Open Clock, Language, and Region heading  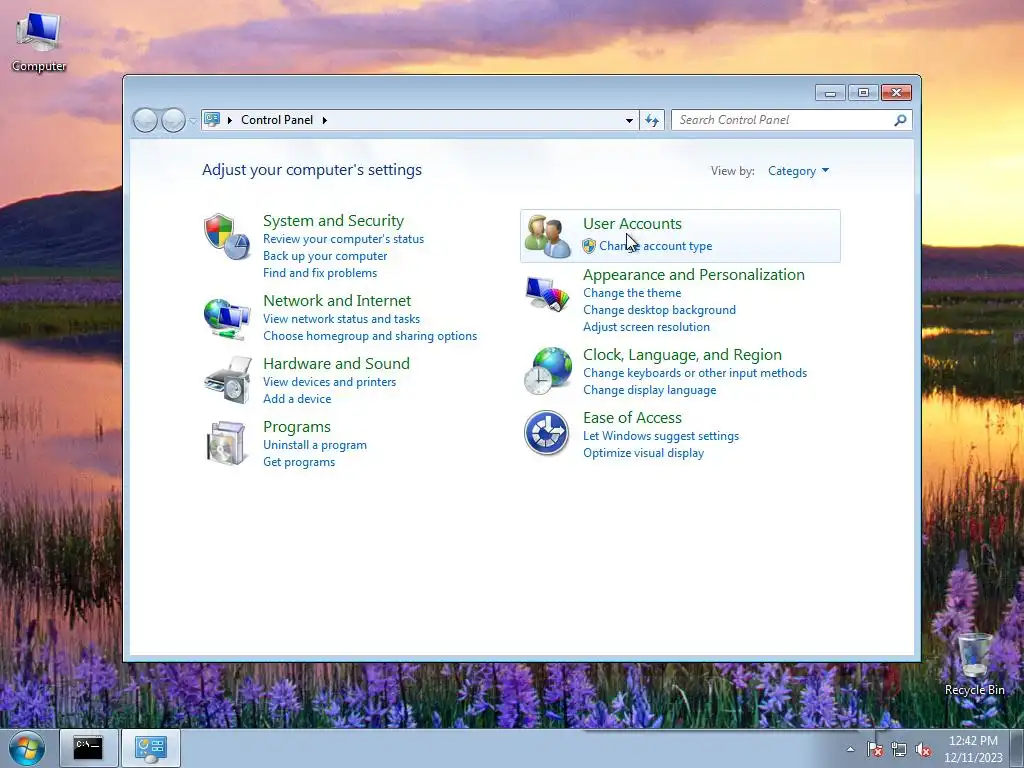682,355
